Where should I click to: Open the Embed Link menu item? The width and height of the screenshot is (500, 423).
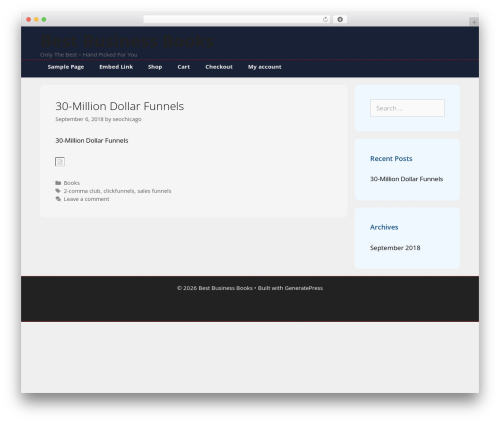[116, 67]
